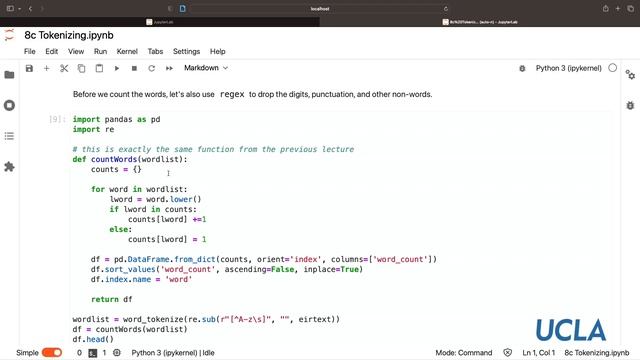Paste cell from clipboard
Screen dimensions: 640x360
click(99, 68)
